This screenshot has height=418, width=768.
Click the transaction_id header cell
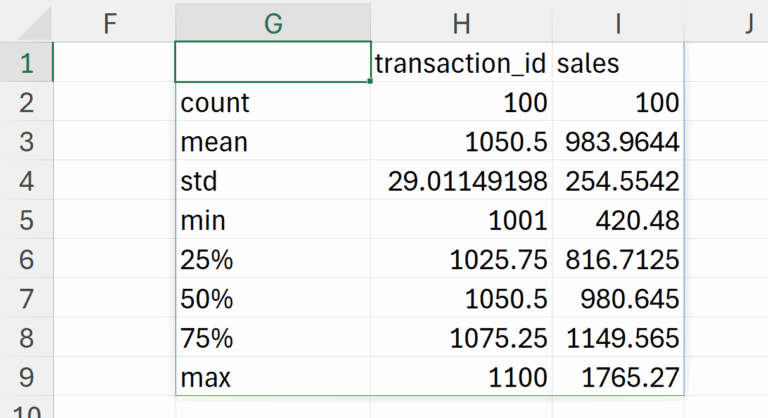pos(461,63)
